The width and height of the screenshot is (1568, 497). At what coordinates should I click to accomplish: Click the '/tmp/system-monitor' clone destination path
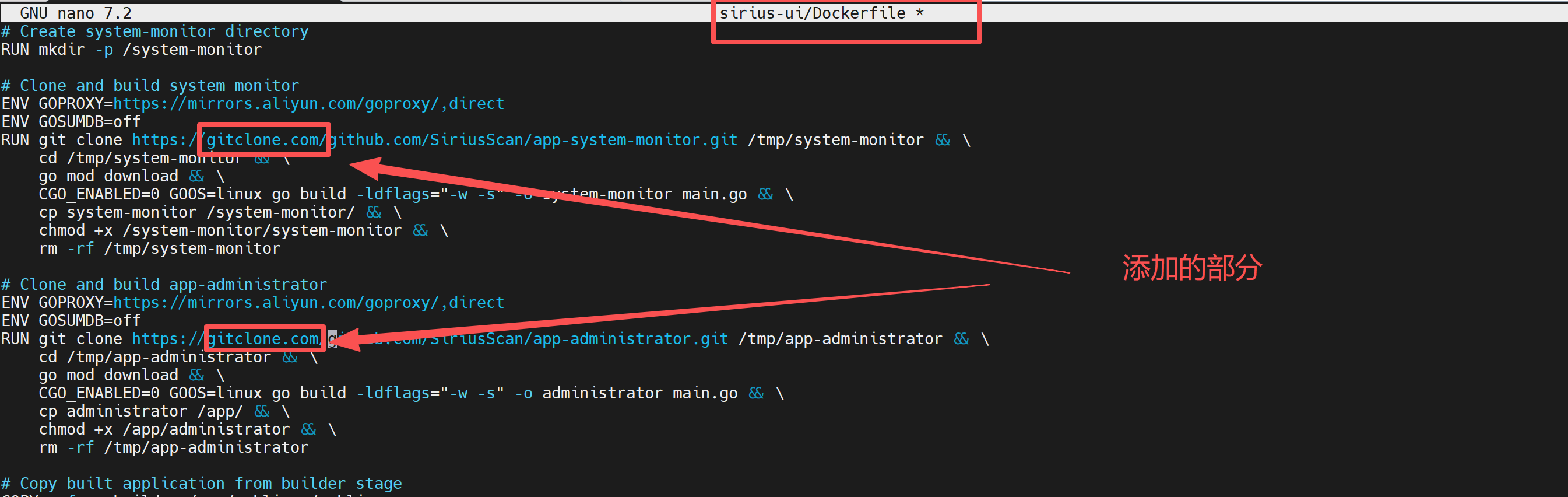pos(836,140)
